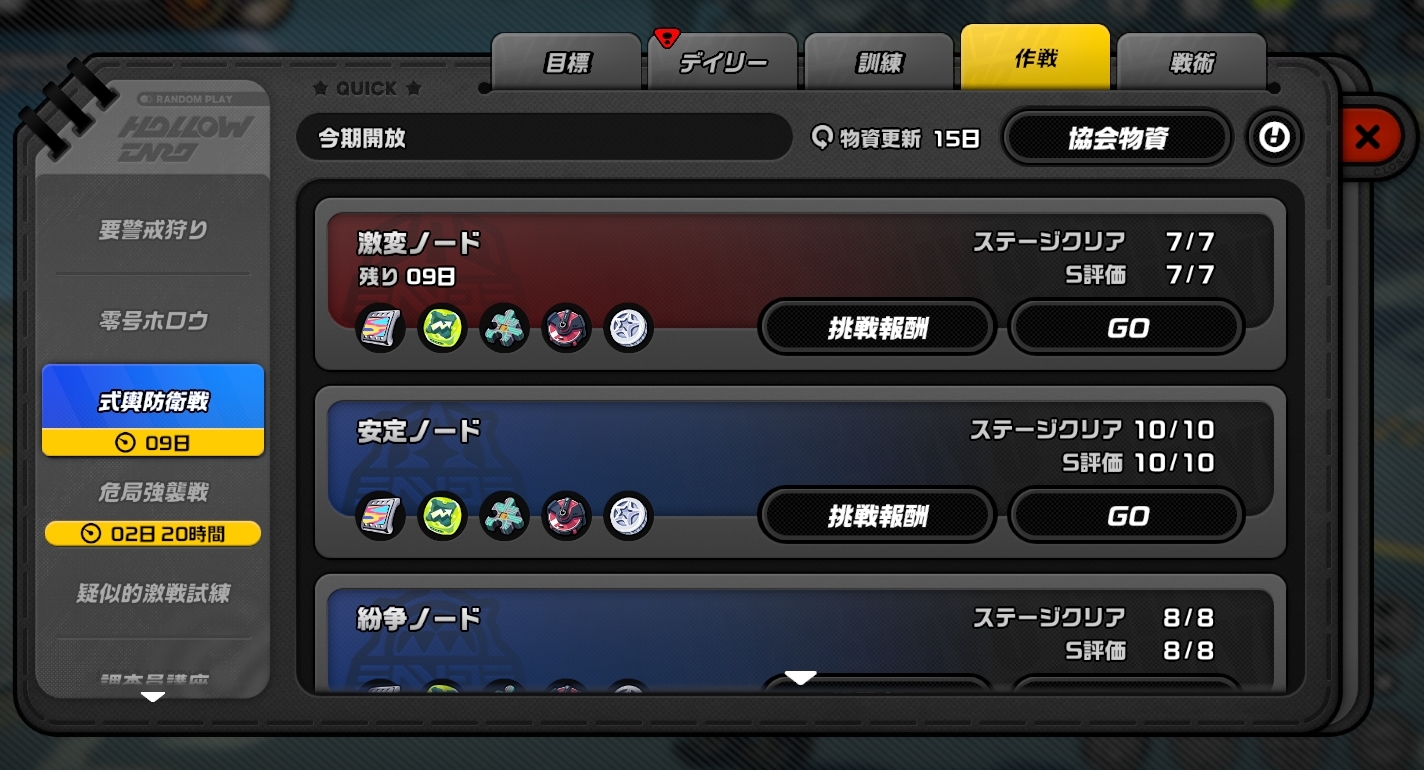Select 零号ホロウ in the sidebar

(153, 321)
